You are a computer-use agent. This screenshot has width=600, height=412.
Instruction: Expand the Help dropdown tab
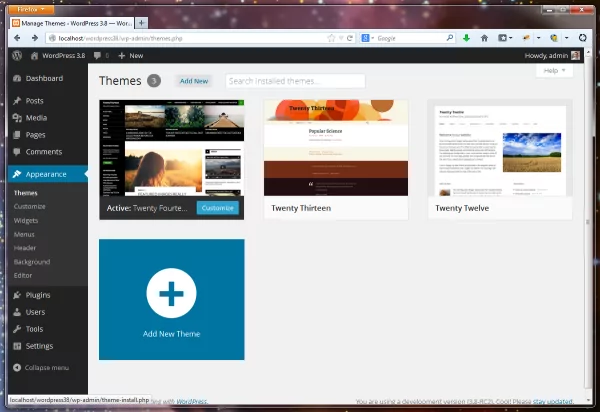pyautogui.click(x=553, y=71)
